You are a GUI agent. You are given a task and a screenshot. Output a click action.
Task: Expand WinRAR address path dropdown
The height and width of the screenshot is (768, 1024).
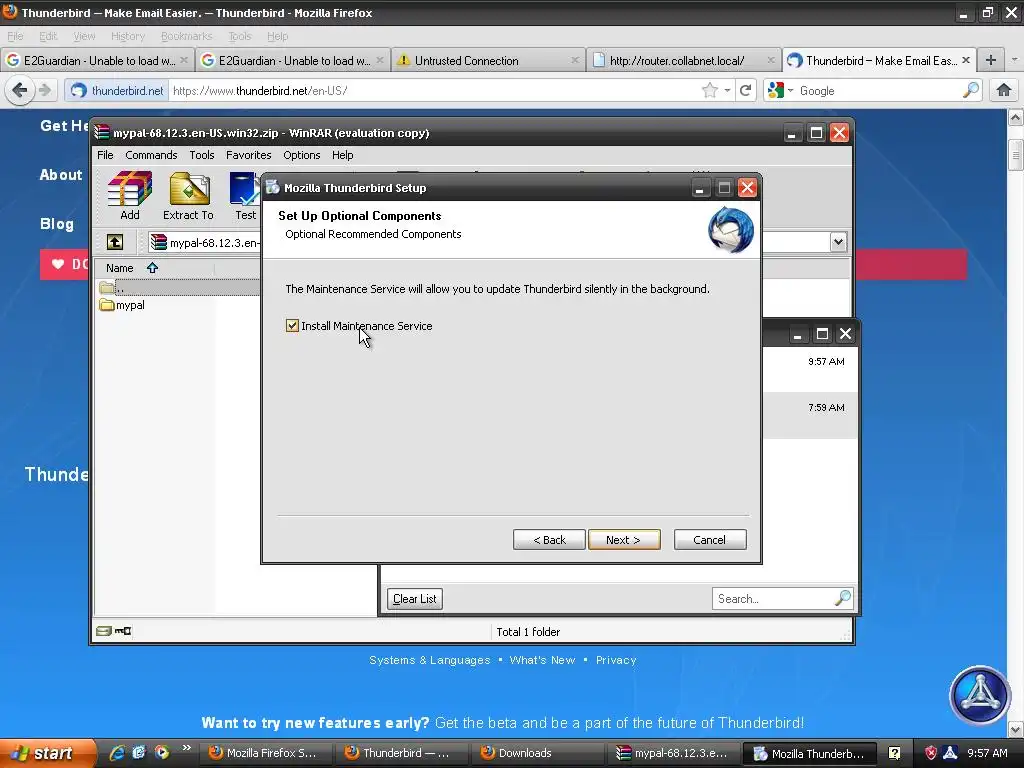pos(838,242)
